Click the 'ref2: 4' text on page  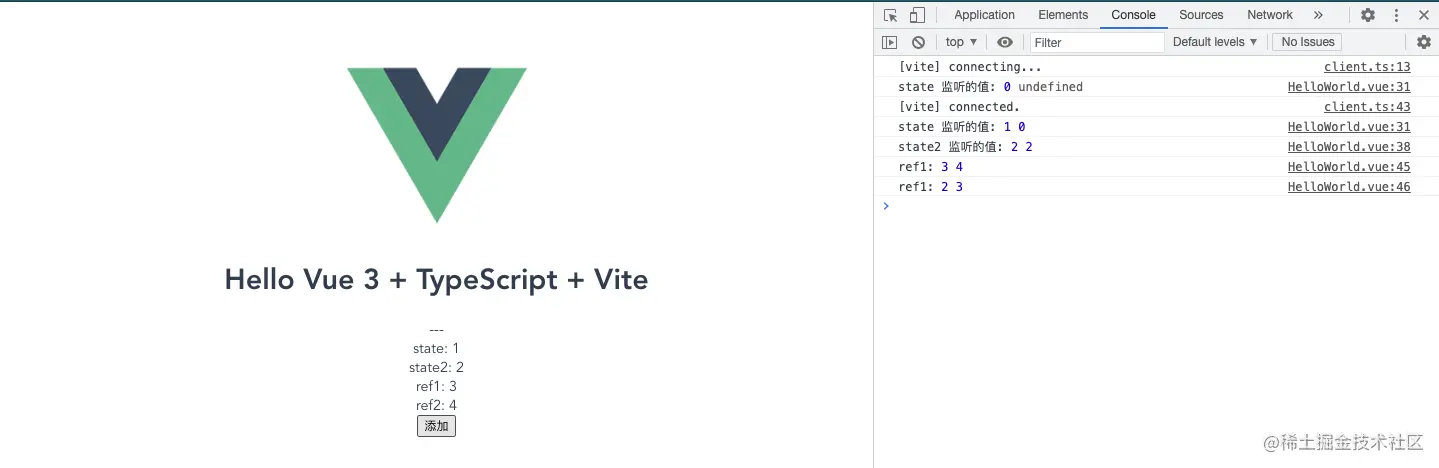(436, 406)
